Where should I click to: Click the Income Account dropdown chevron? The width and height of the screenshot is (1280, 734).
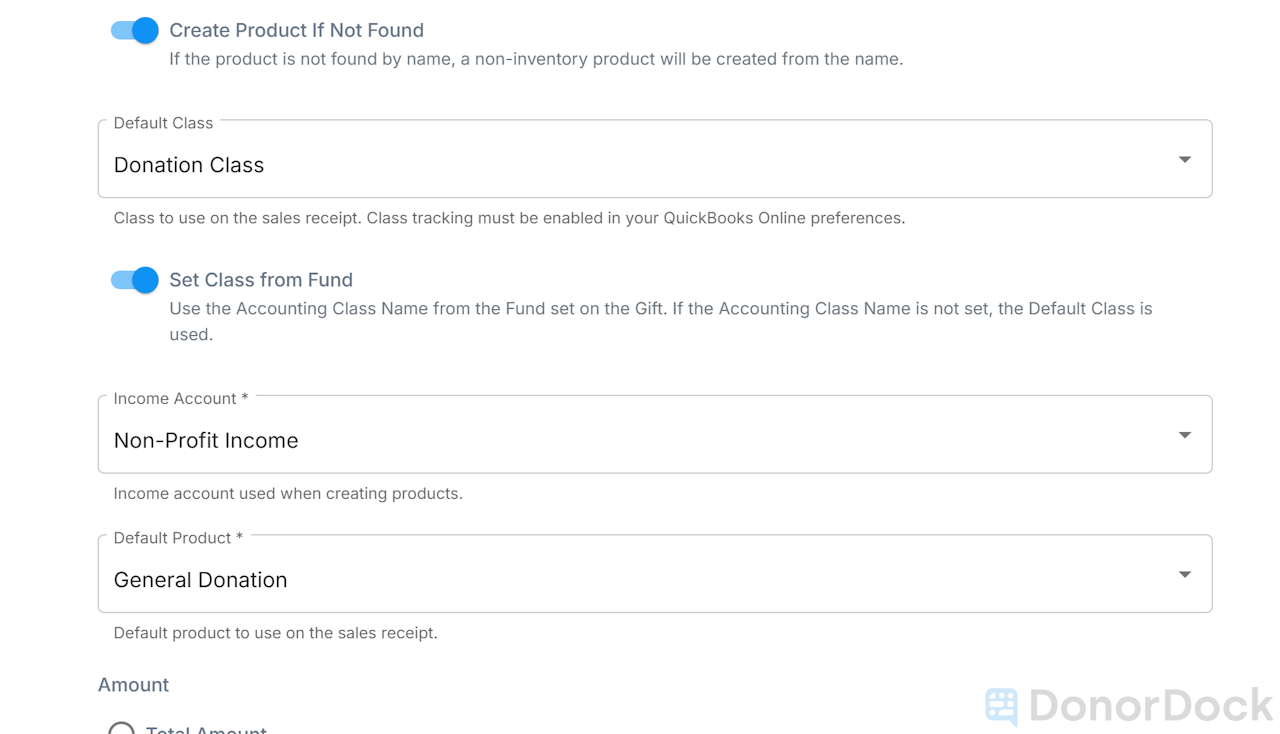(x=1184, y=434)
